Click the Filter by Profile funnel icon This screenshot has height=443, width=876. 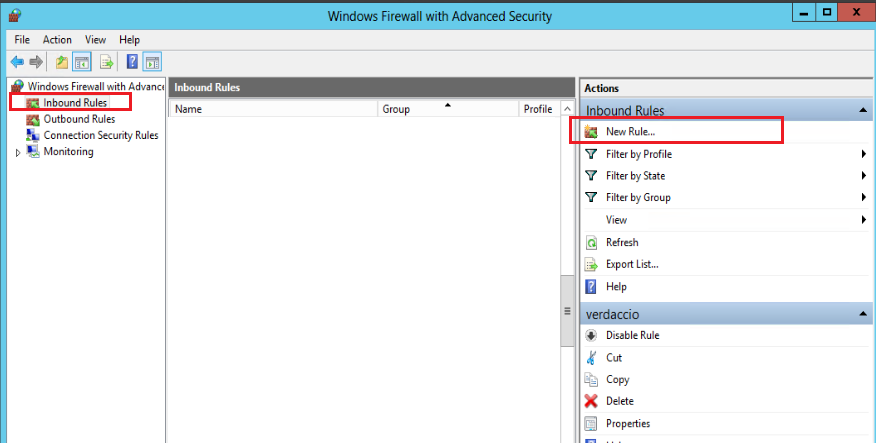pyautogui.click(x=591, y=154)
